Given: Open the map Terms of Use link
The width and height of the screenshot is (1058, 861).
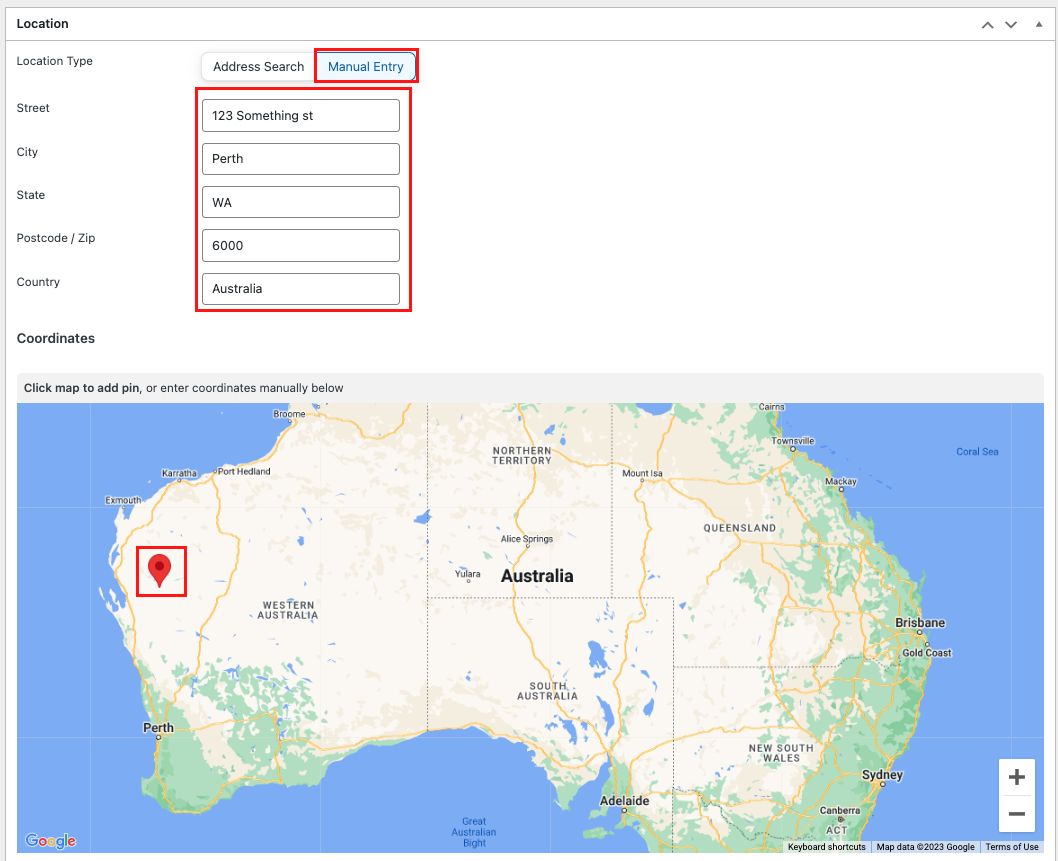Looking at the screenshot, I should click(x=1011, y=847).
